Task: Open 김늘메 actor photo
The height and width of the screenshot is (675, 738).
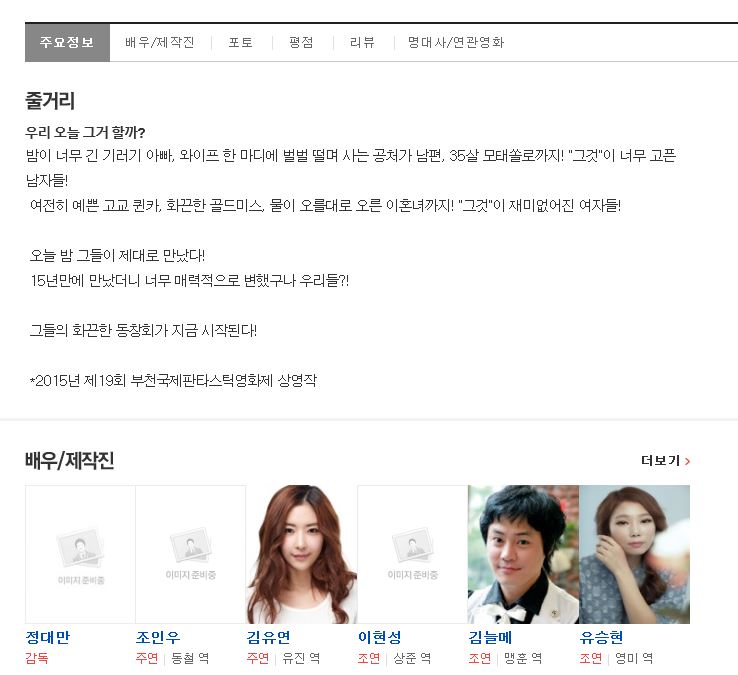Action: tap(523, 554)
